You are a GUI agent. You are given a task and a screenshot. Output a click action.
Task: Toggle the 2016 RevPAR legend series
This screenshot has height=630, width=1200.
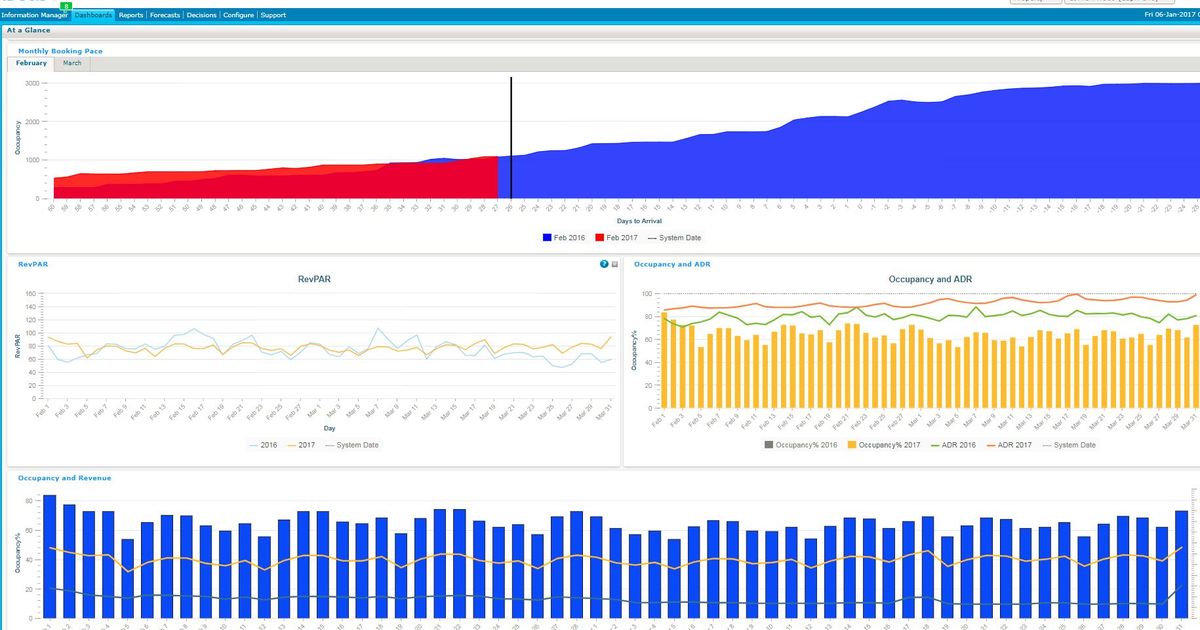(264, 444)
